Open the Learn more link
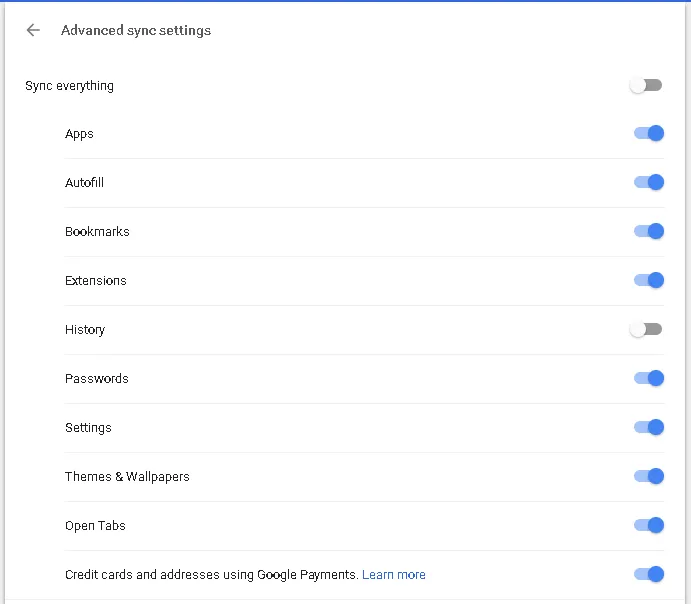Image resolution: width=691 pixels, height=604 pixels. pos(394,575)
